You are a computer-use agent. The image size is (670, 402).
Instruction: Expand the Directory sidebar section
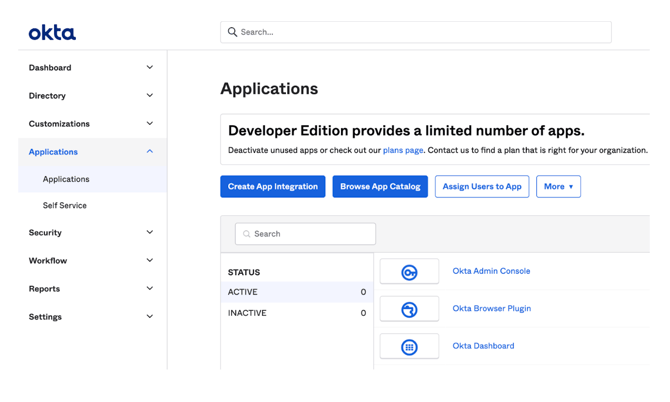(x=150, y=96)
